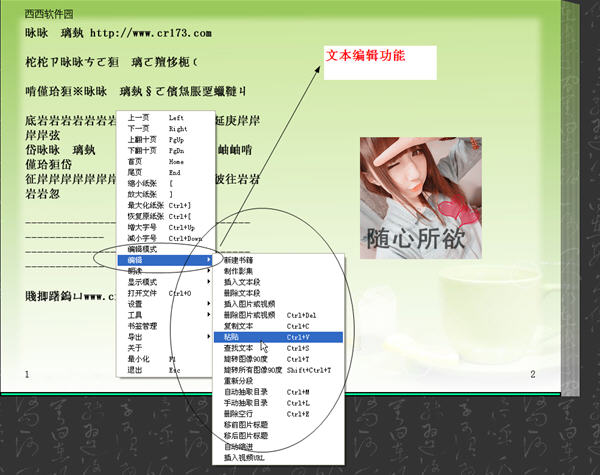Image resolution: width=600 pixels, height=475 pixels.
Task: Click the highlighted 粘贴 item
Action: 278,337
